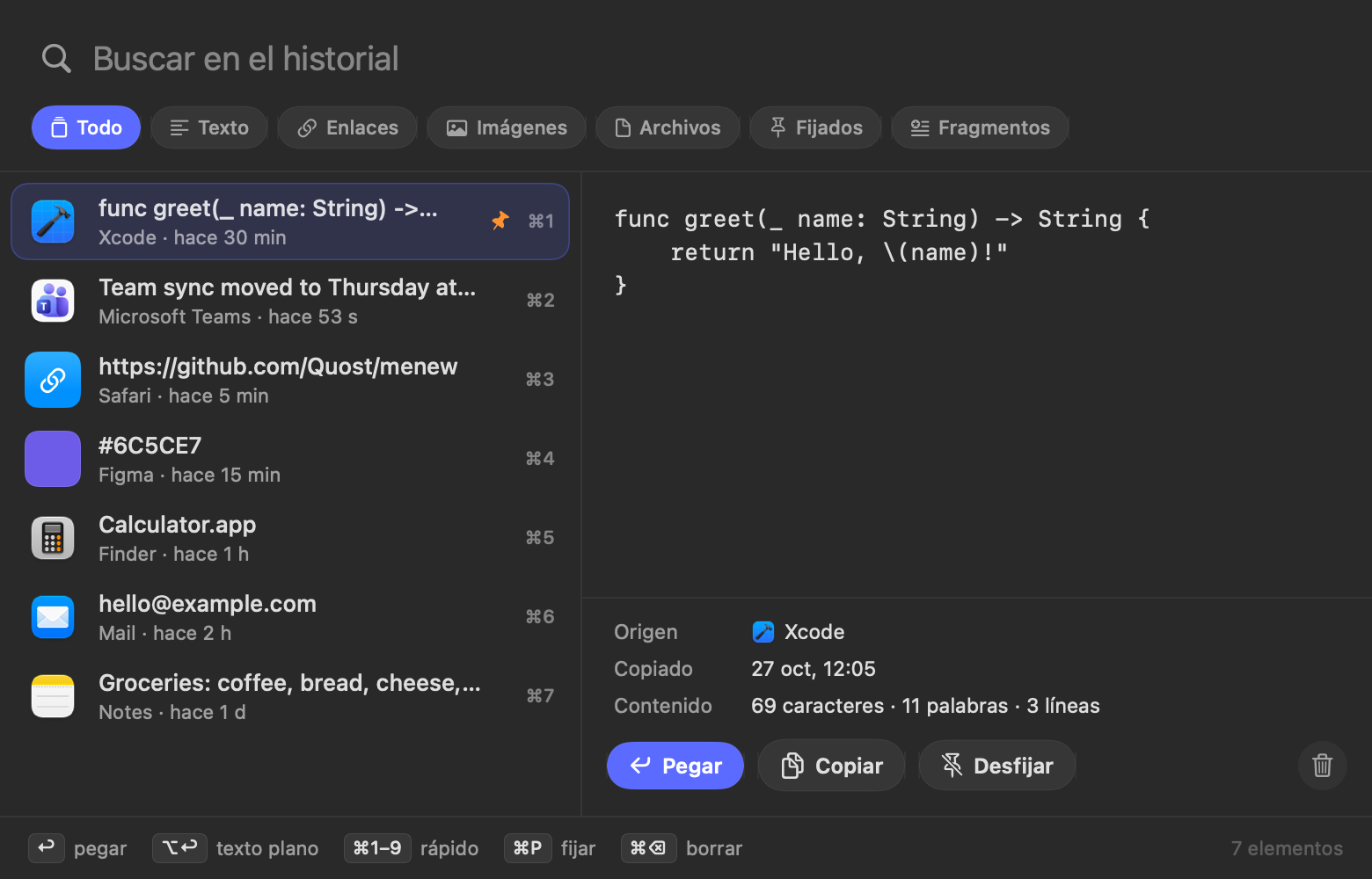
Task: Click the option-return texto plano key hint
Action: (x=180, y=848)
